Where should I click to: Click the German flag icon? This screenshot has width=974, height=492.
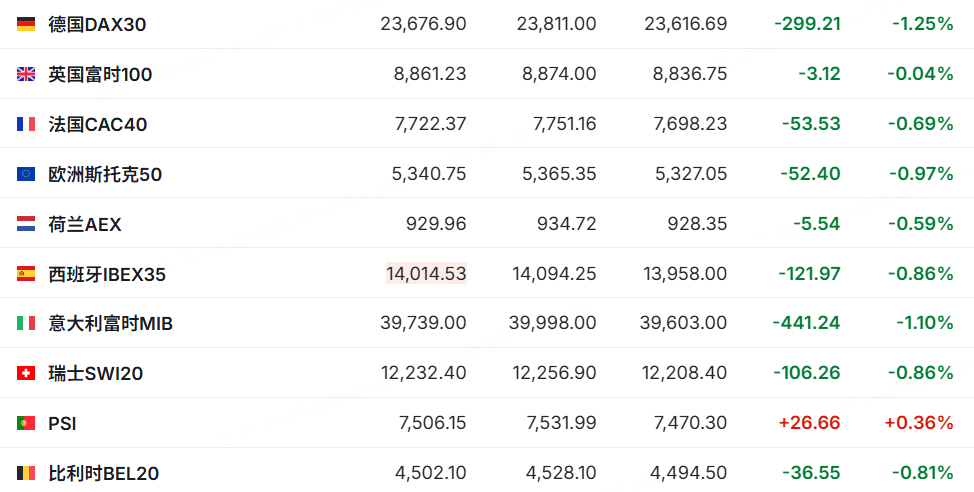click(25, 24)
